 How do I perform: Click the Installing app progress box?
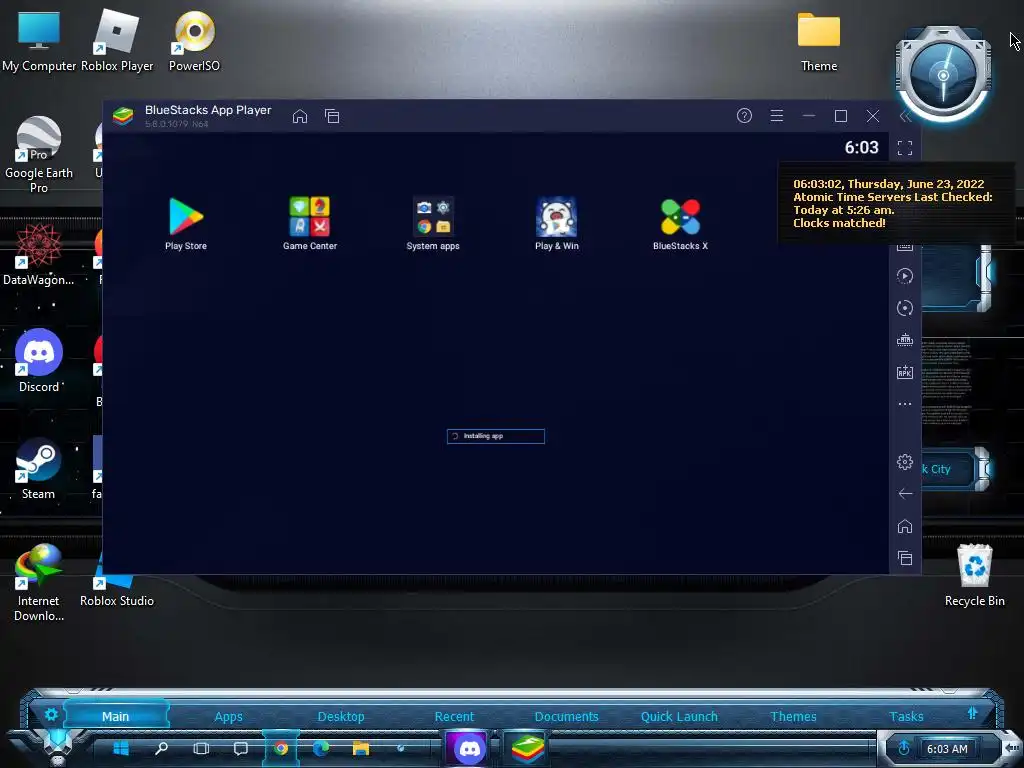496,436
